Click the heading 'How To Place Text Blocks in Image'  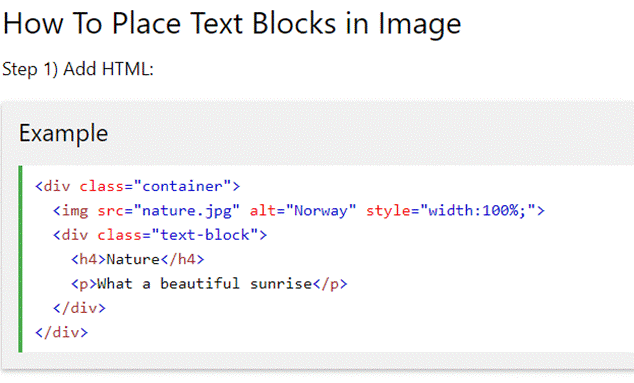232,24
